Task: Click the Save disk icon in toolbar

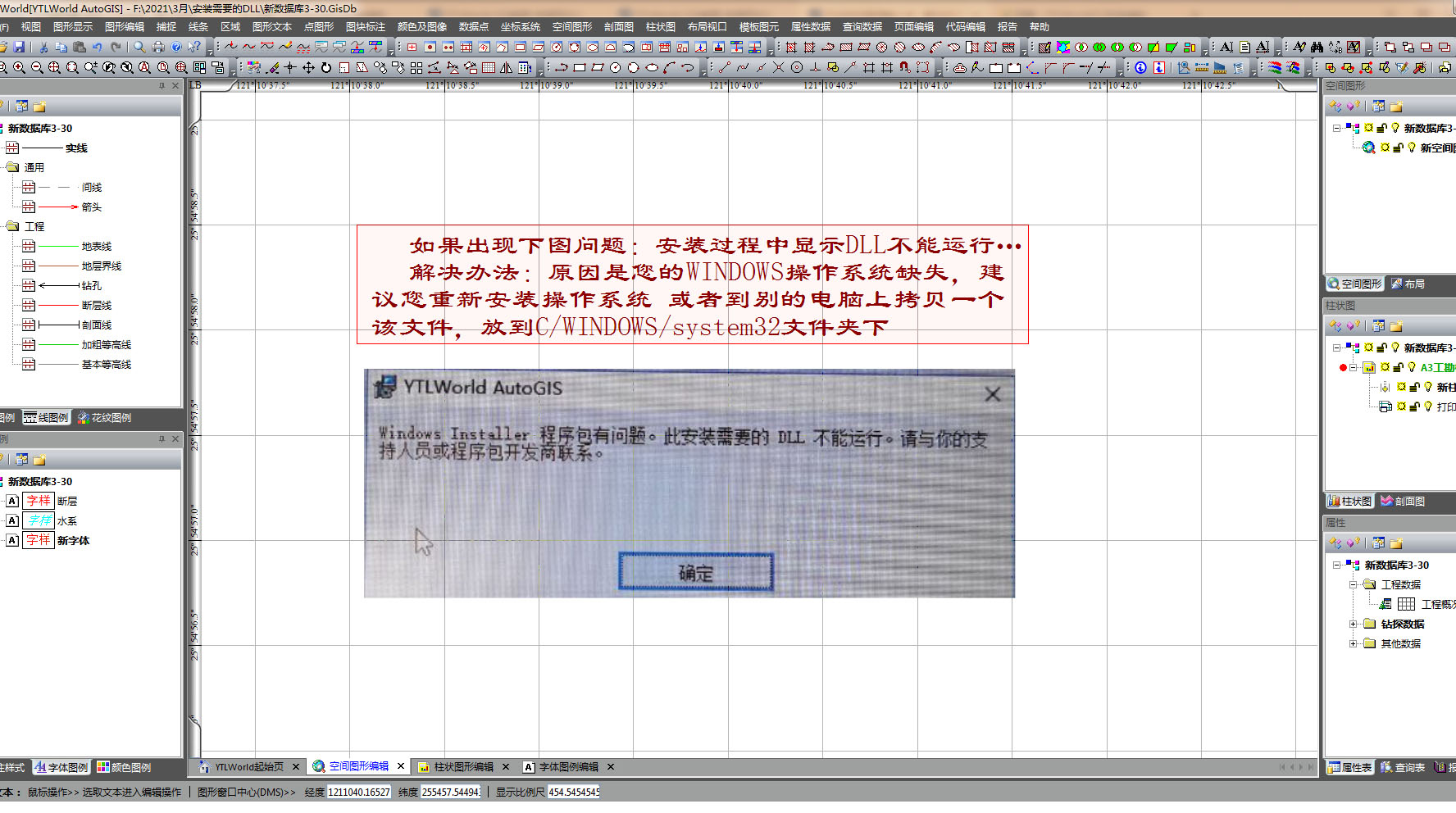Action: click(19, 47)
